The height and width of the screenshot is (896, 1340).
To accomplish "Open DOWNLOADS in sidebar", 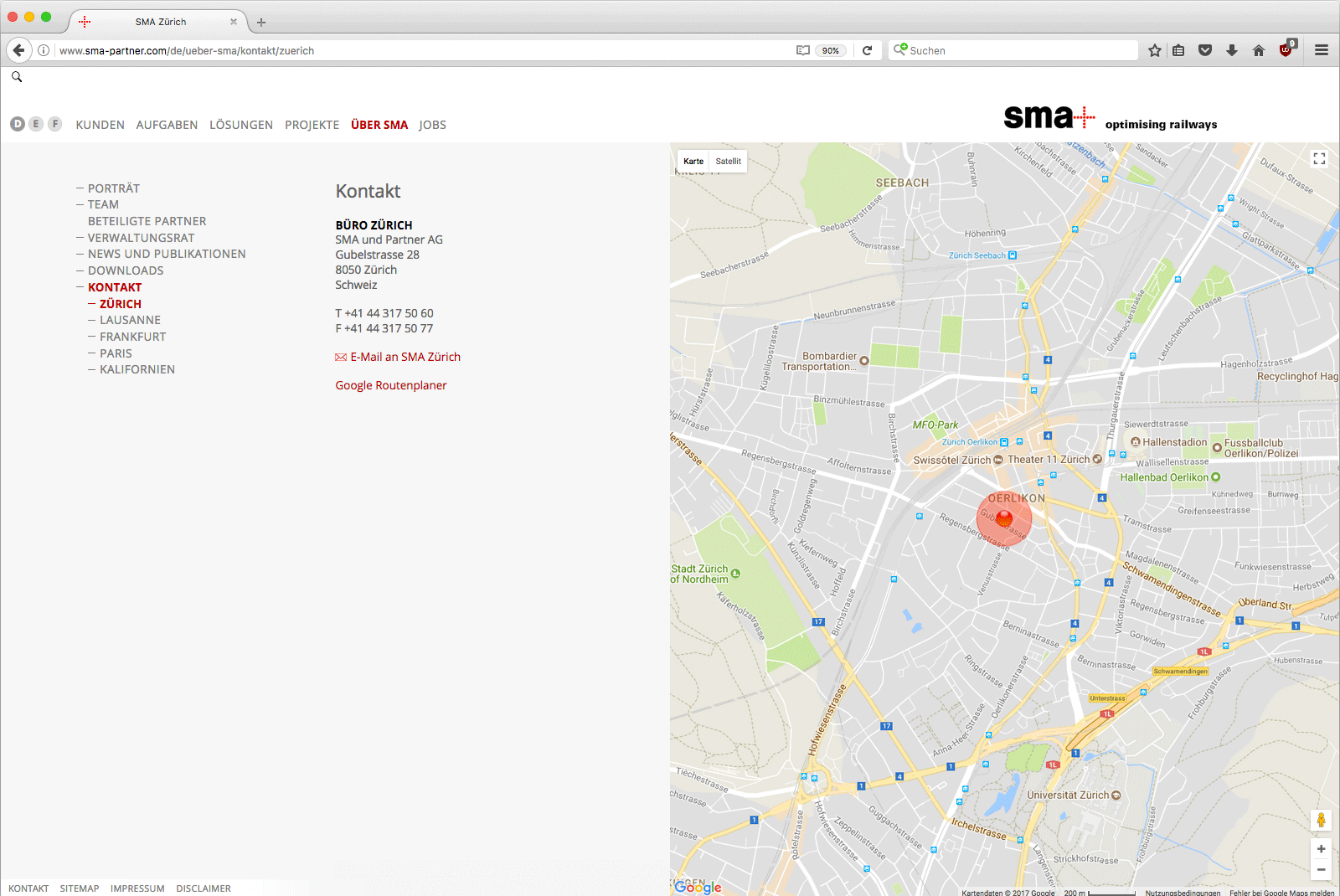I will 126,270.
